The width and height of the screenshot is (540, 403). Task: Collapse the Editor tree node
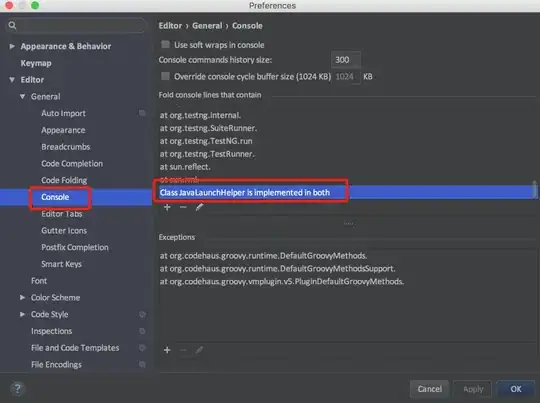pos(12,80)
